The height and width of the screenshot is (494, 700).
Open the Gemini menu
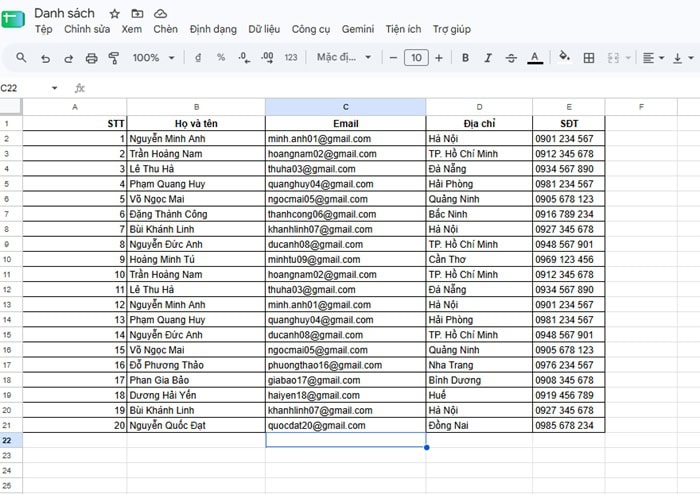click(x=358, y=29)
